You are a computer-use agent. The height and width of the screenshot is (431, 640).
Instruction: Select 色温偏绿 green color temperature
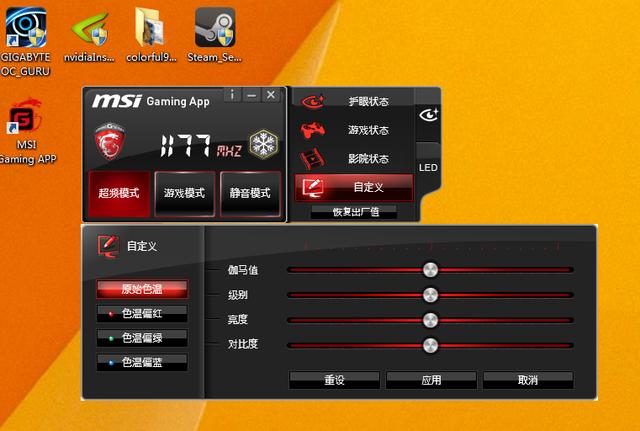[x=142, y=338]
